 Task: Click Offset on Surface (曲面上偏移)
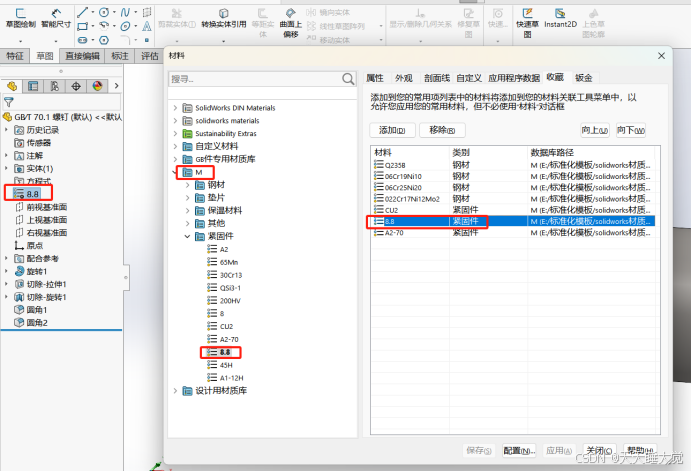coord(290,23)
